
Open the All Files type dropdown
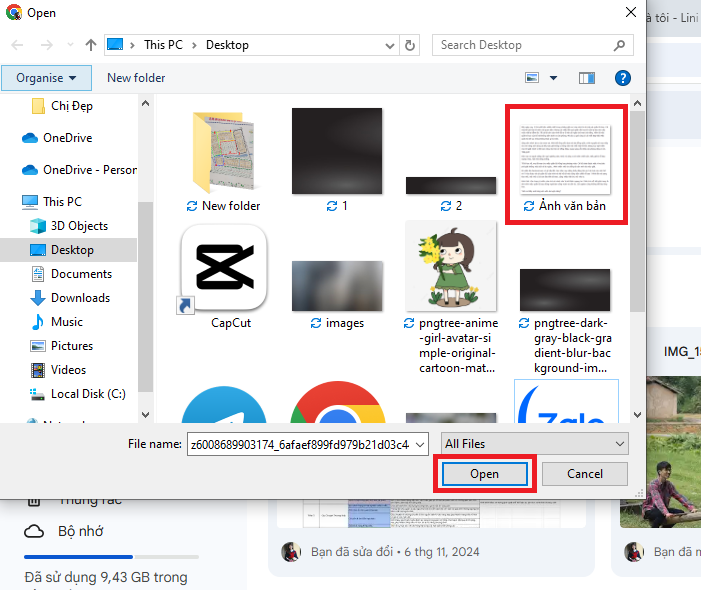[x=535, y=443]
